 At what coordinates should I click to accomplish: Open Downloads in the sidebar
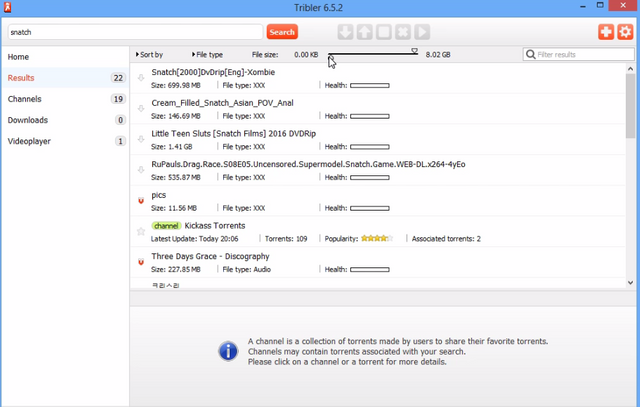(28, 120)
